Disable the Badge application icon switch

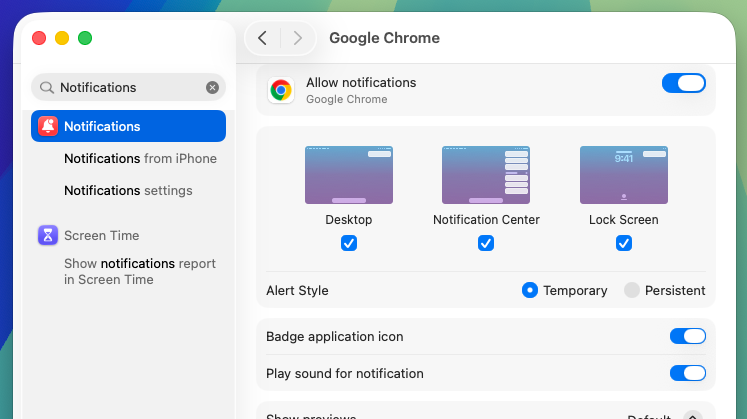[688, 336]
